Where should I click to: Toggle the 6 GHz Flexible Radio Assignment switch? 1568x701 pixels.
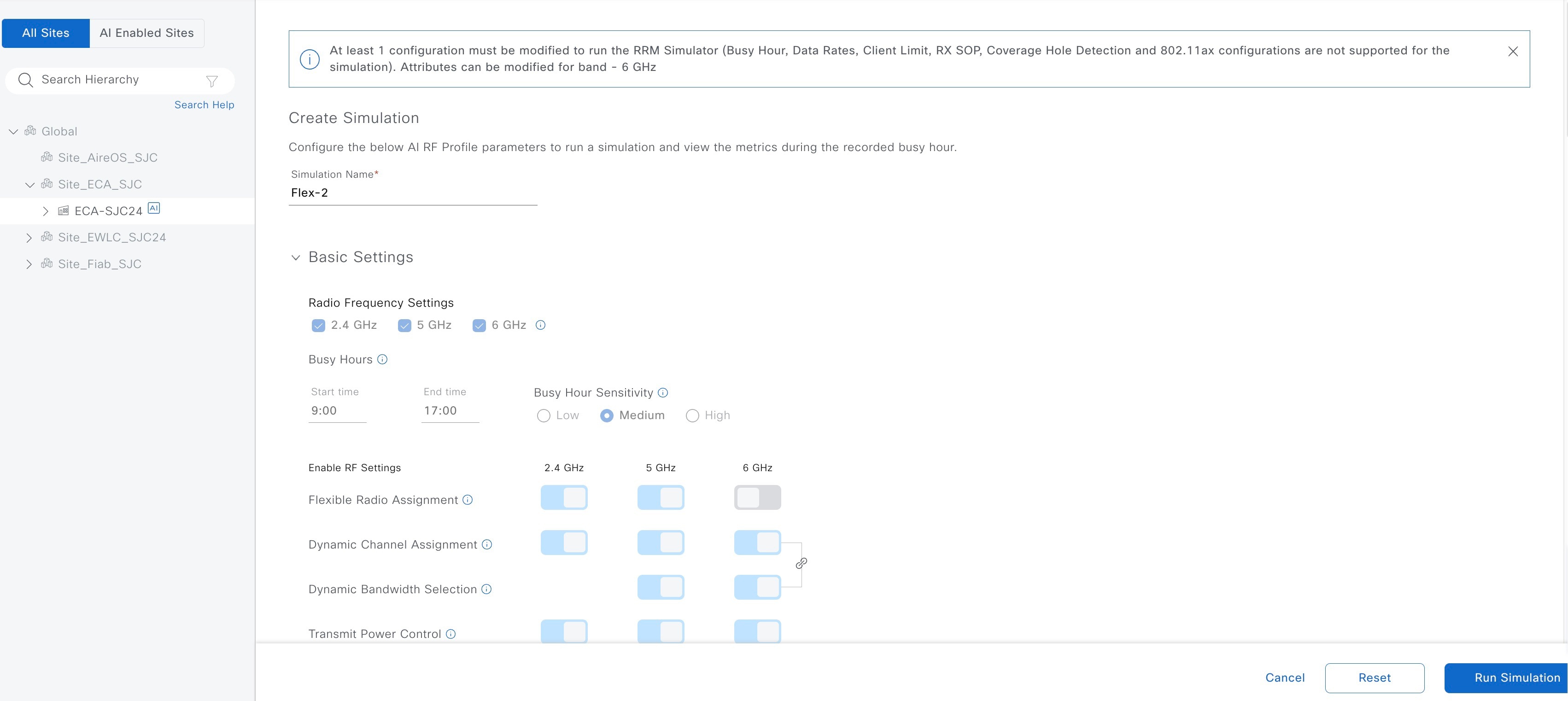(757, 498)
